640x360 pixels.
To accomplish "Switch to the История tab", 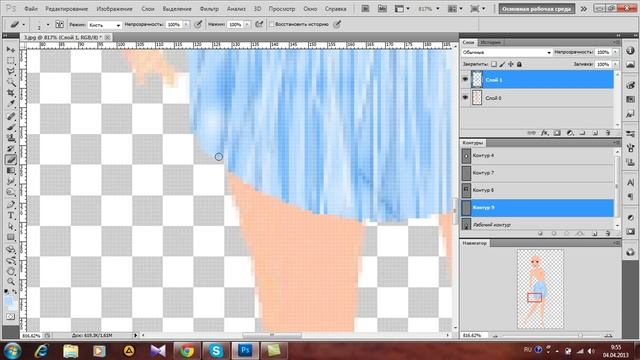I will click(490, 42).
